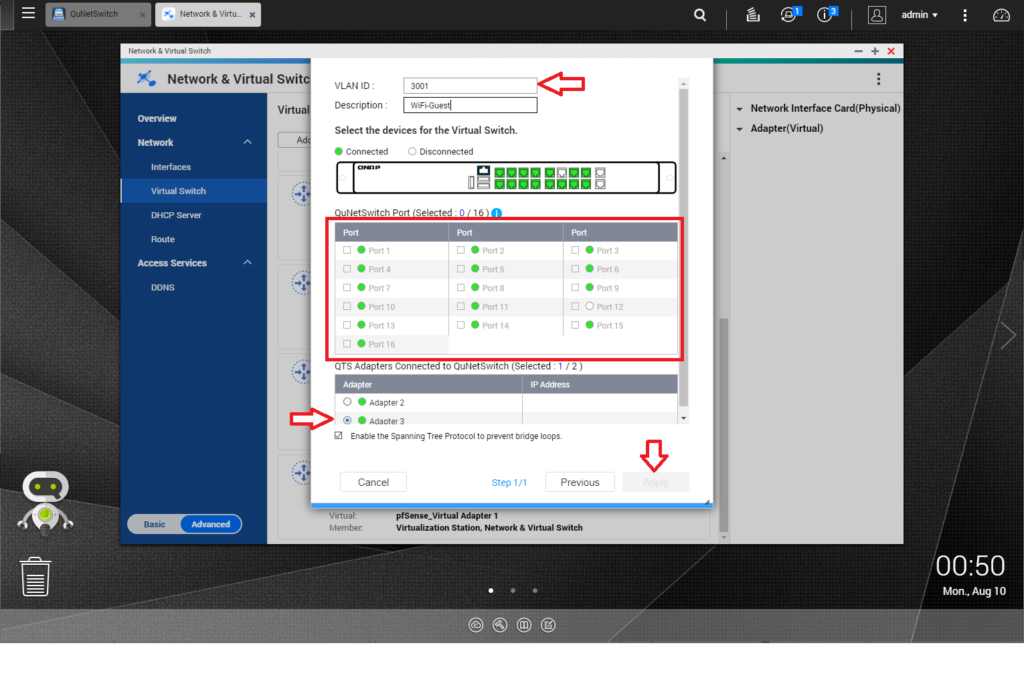
Task: Open the top bar more options dots
Action: (x=965, y=15)
